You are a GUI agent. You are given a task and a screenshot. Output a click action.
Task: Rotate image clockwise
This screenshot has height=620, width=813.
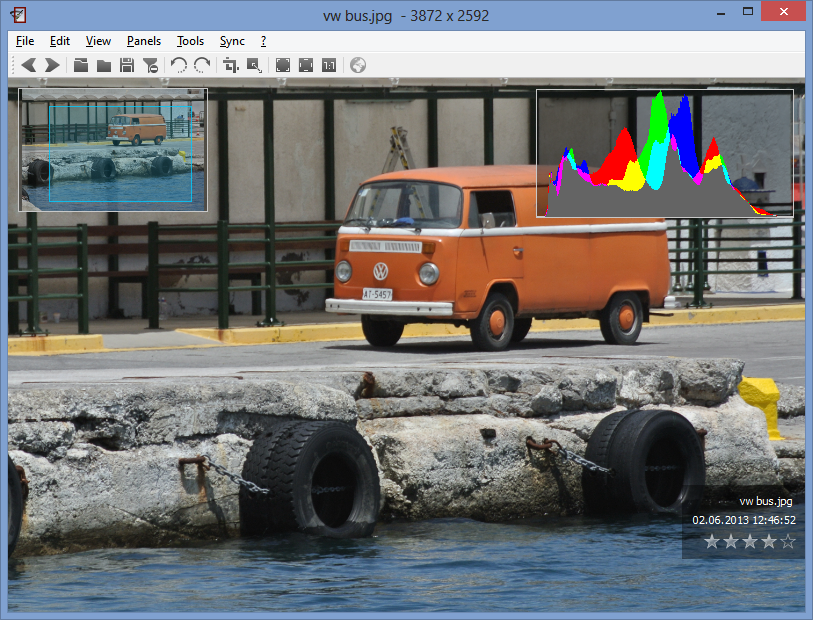202,66
